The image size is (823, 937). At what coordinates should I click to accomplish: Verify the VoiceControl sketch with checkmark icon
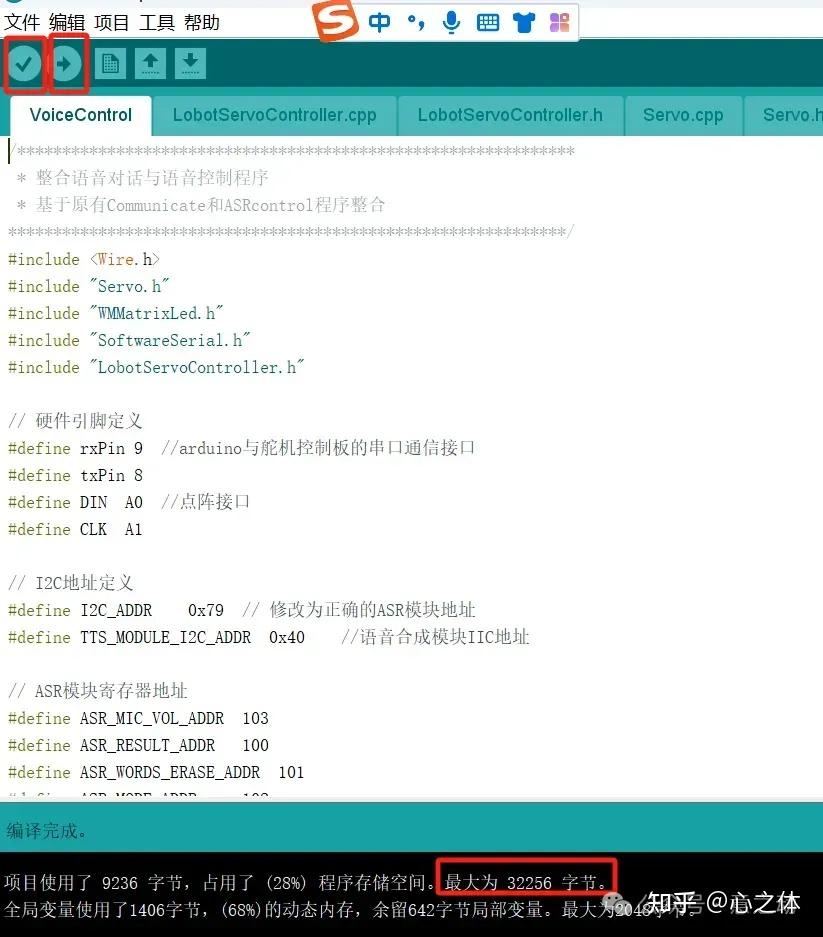(x=24, y=63)
